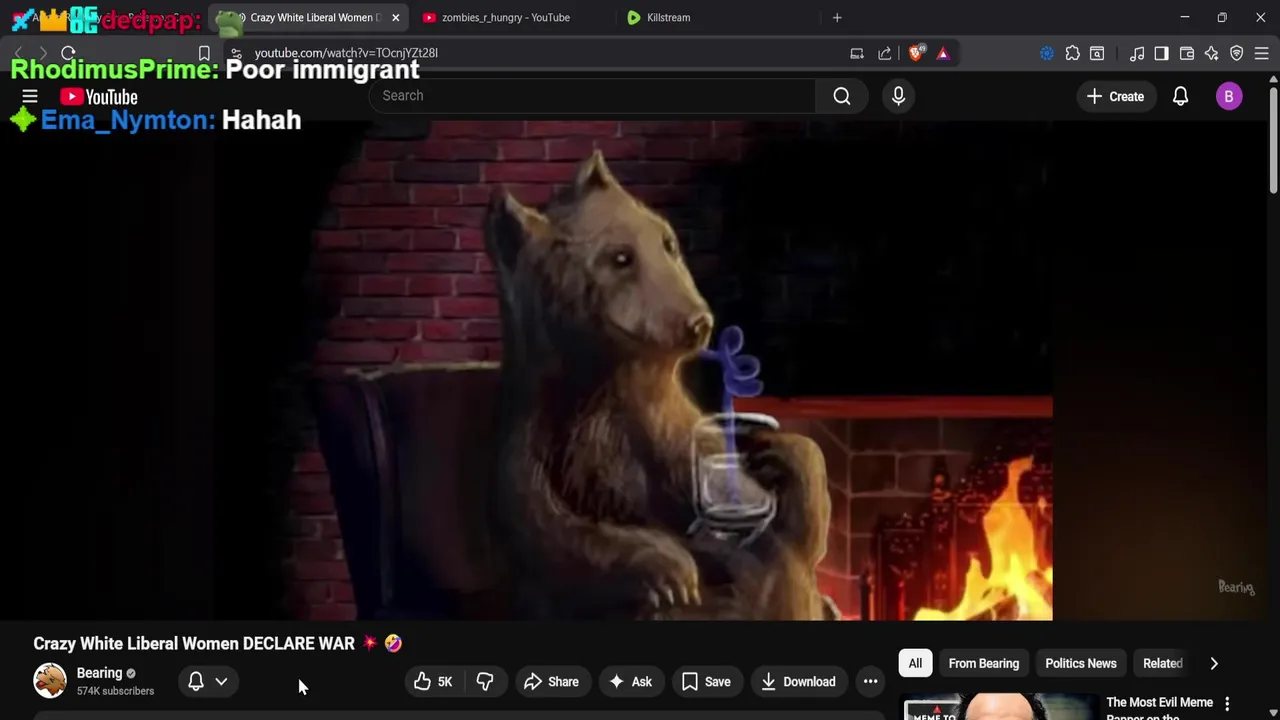Select the All filter chip

[915, 663]
